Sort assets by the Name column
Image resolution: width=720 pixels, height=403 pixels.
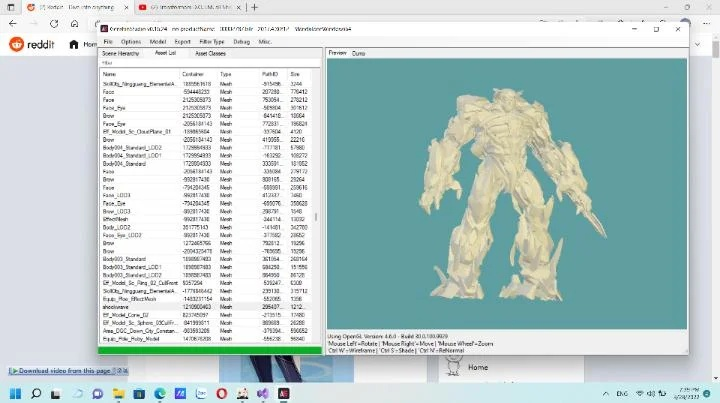coord(140,74)
